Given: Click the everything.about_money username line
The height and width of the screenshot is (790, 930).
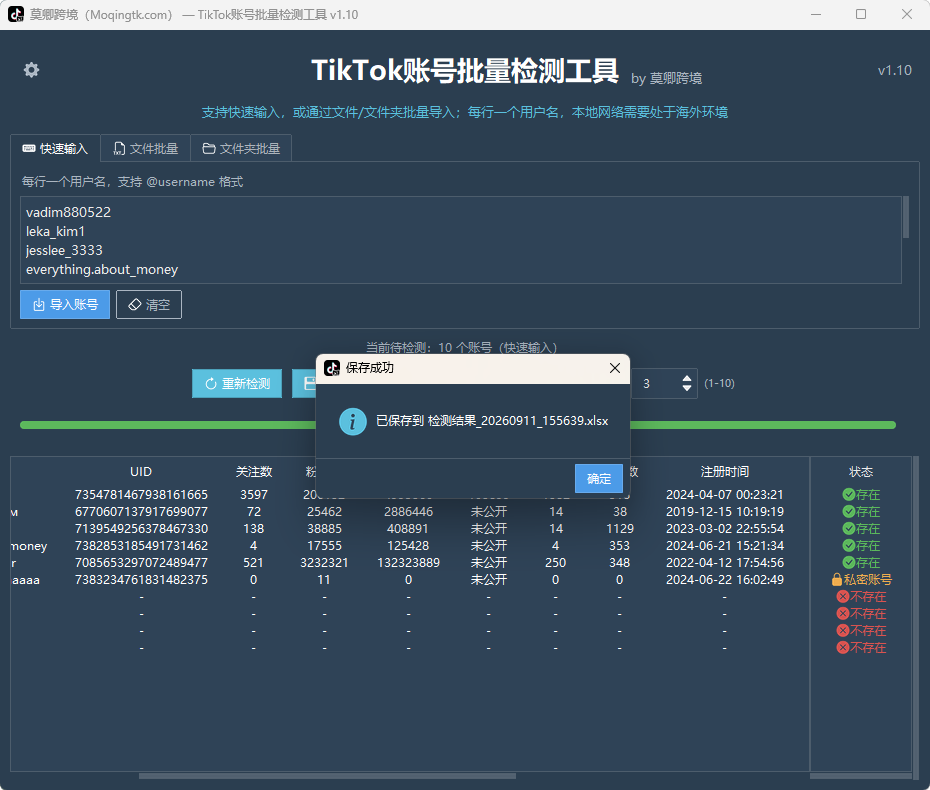Looking at the screenshot, I should click(102, 269).
